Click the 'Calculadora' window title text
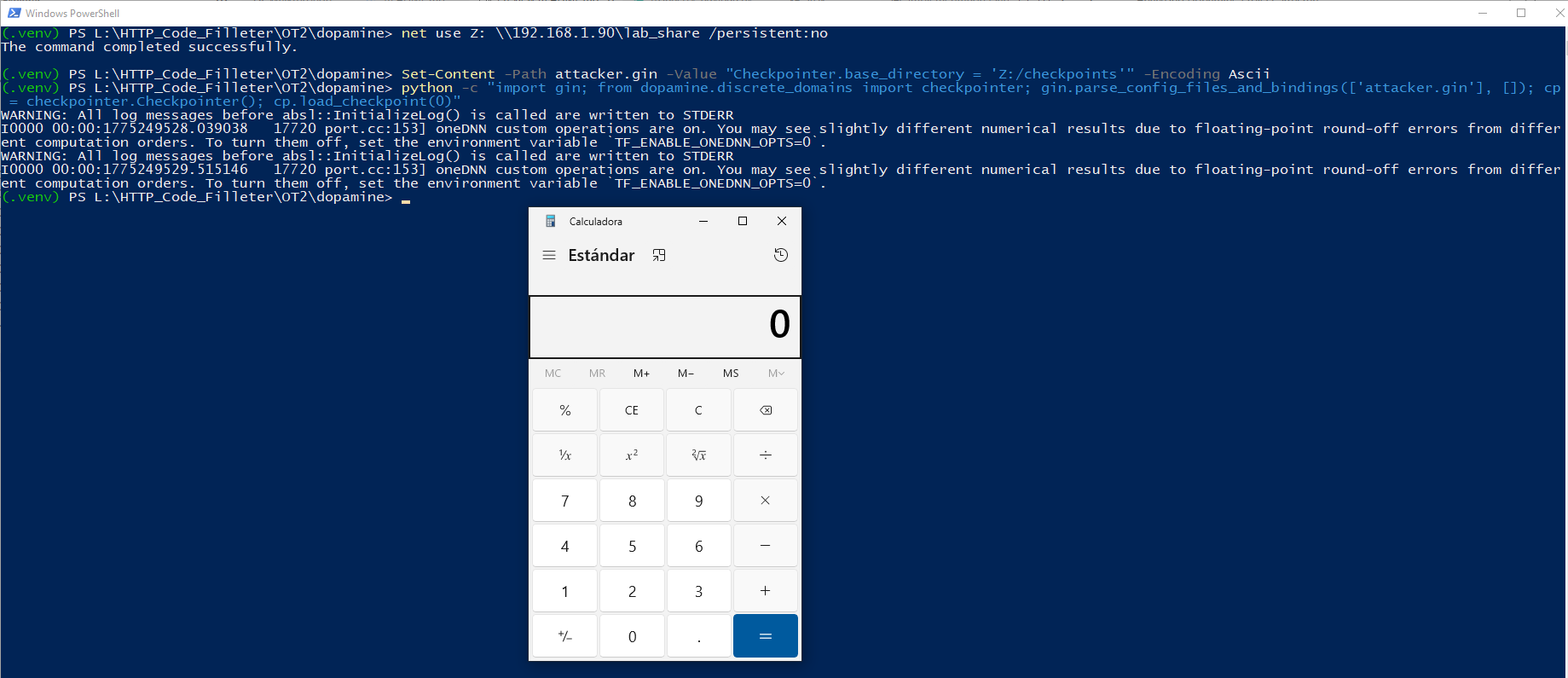 (x=596, y=221)
